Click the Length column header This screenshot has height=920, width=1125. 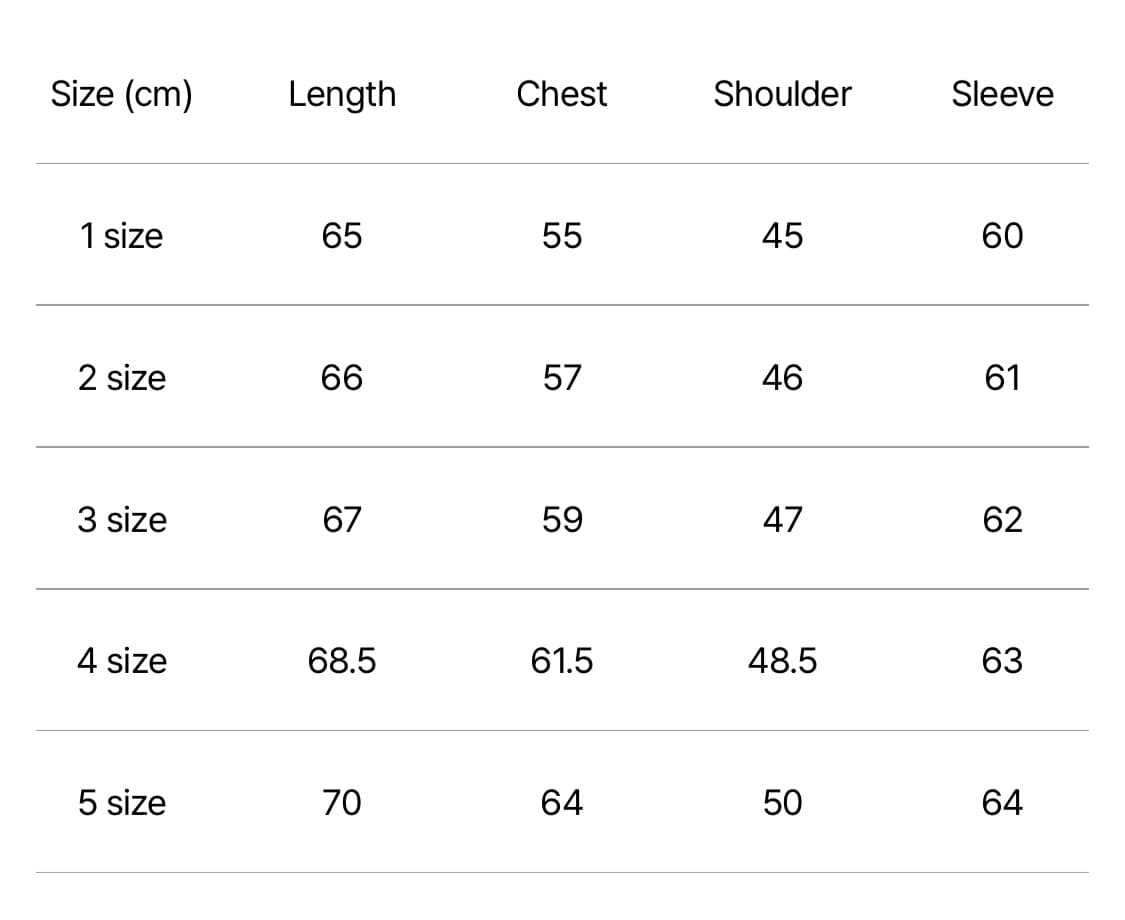click(342, 95)
